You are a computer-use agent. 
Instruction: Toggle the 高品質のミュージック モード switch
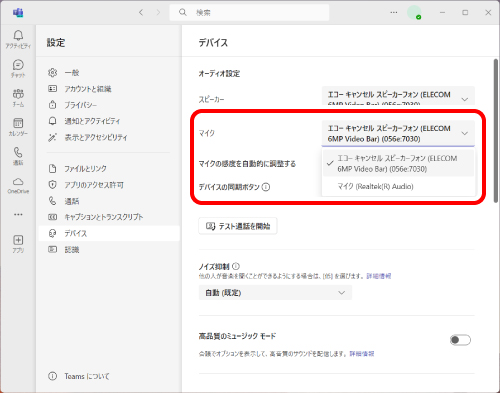[460, 340]
